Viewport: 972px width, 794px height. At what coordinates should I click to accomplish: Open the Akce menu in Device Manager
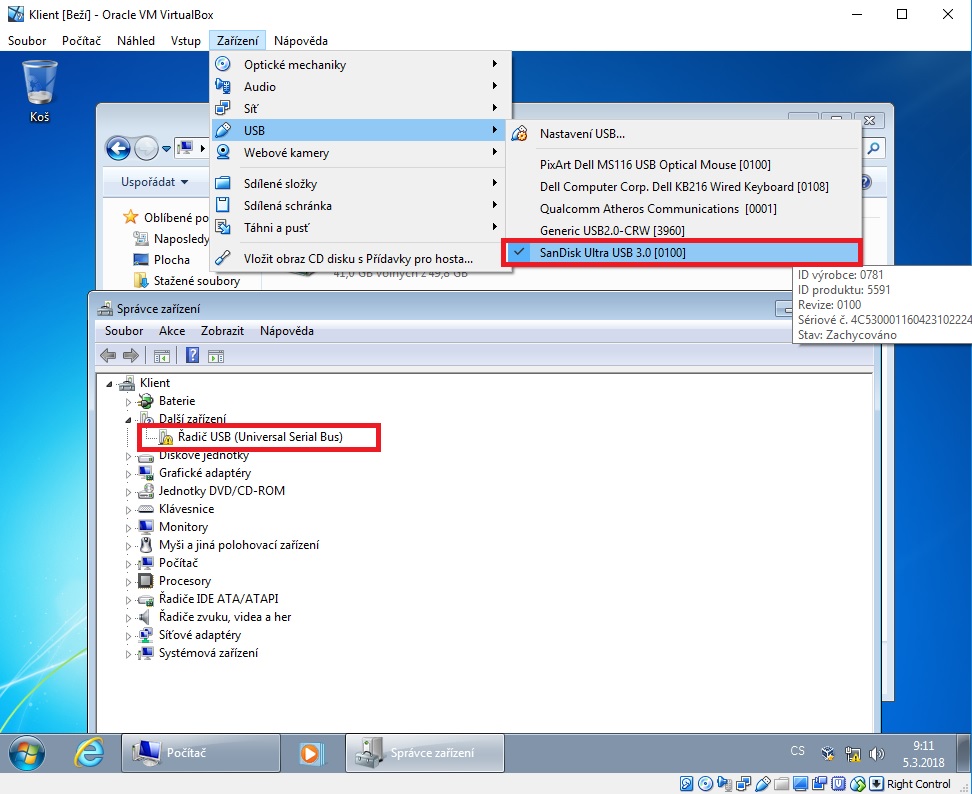[x=172, y=331]
